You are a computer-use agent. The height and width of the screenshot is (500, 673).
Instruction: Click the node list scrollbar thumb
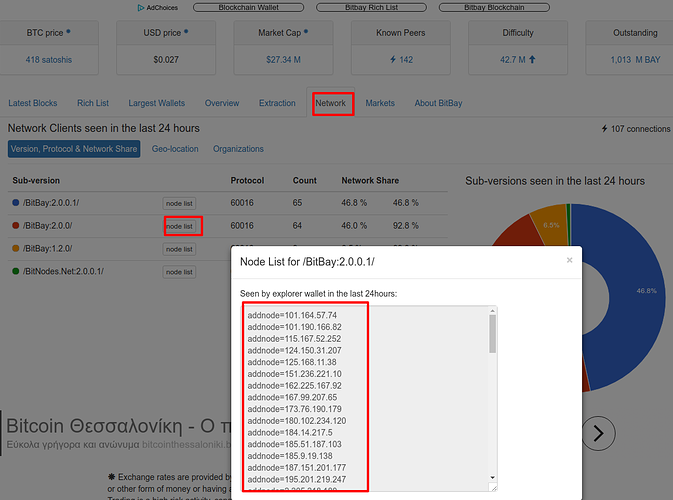[492, 334]
